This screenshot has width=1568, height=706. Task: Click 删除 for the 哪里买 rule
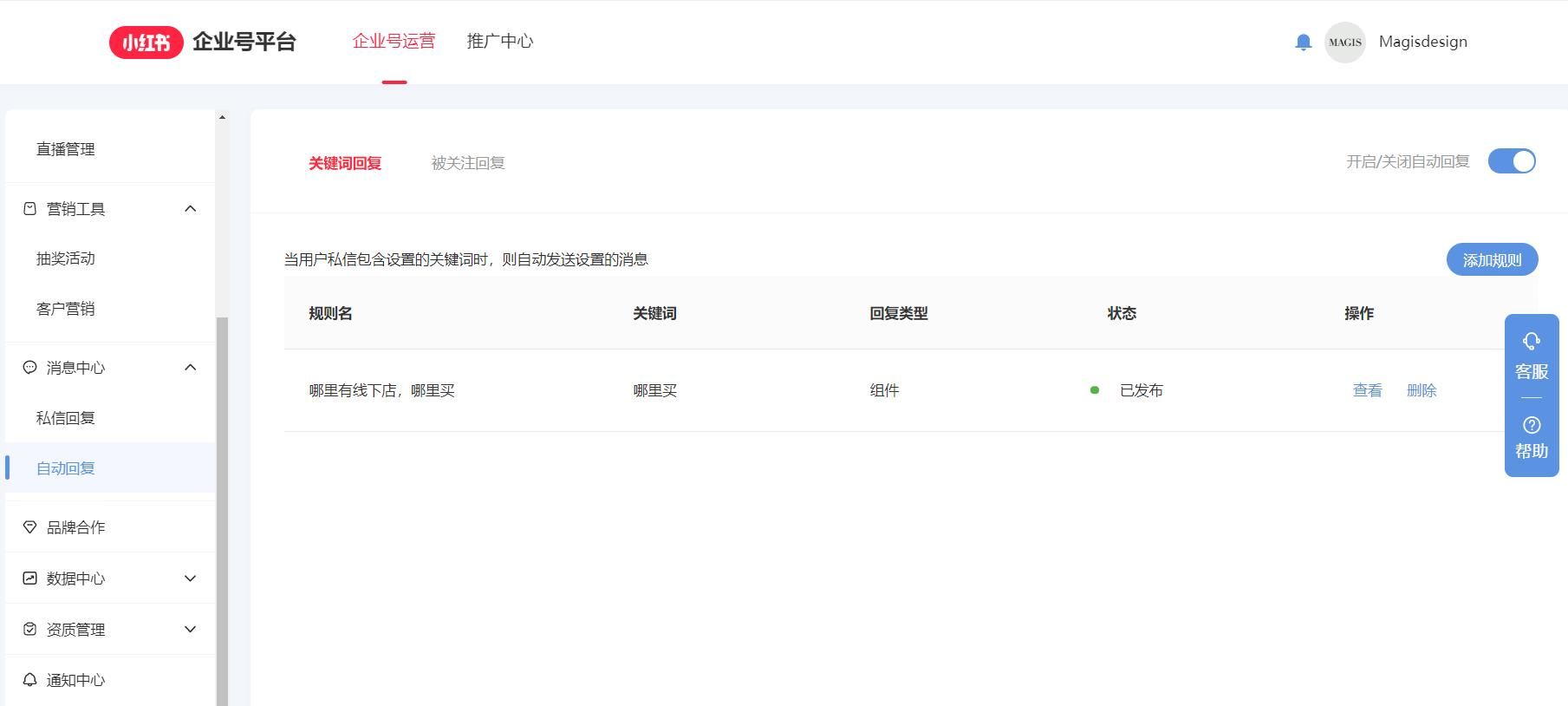(1422, 390)
